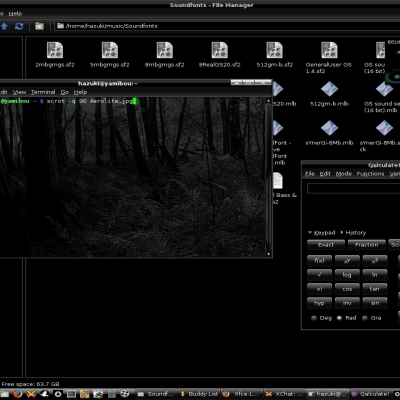
Task: Select Deg angle unit in Qalculate
Action: 321,318
